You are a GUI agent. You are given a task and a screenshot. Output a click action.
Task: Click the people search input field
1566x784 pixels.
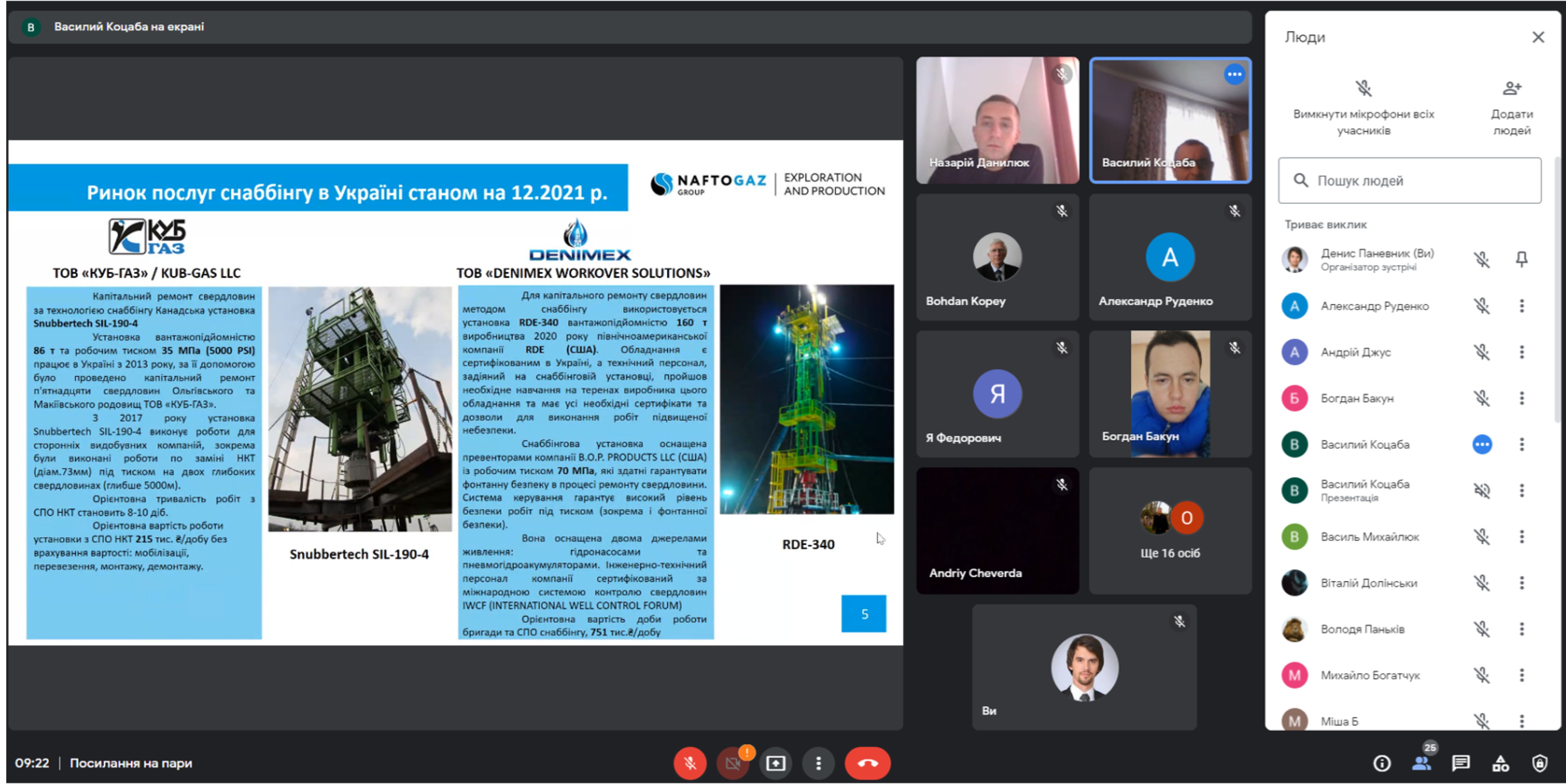[x=1409, y=181]
